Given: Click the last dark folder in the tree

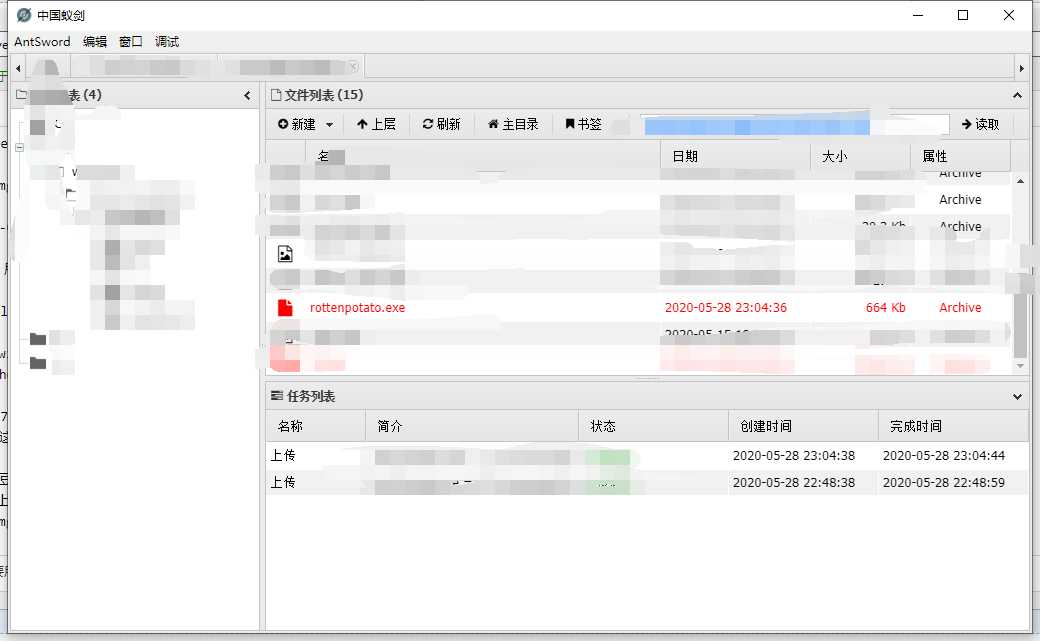Looking at the screenshot, I should (x=38, y=363).
